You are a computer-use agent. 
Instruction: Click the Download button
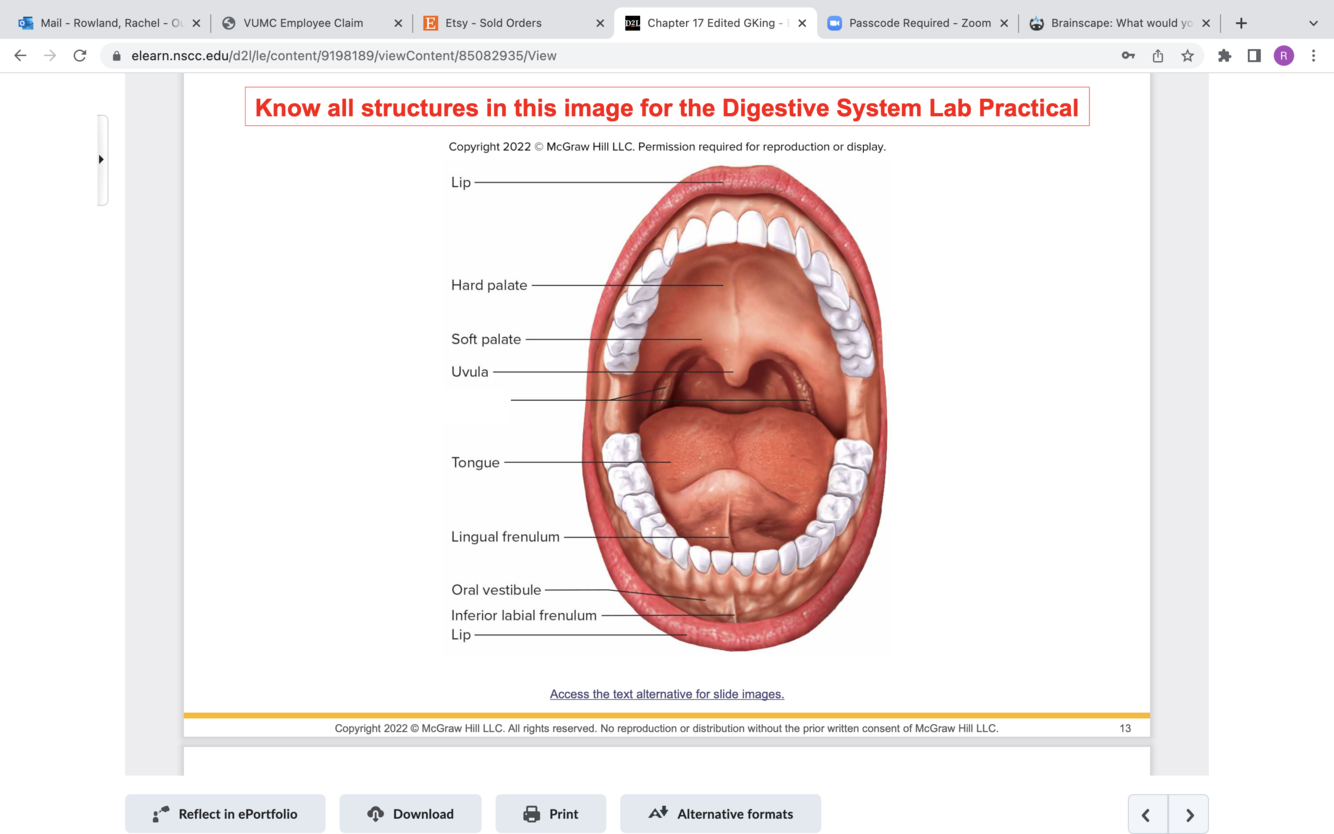pyautogui.click(x=410, y=814)
